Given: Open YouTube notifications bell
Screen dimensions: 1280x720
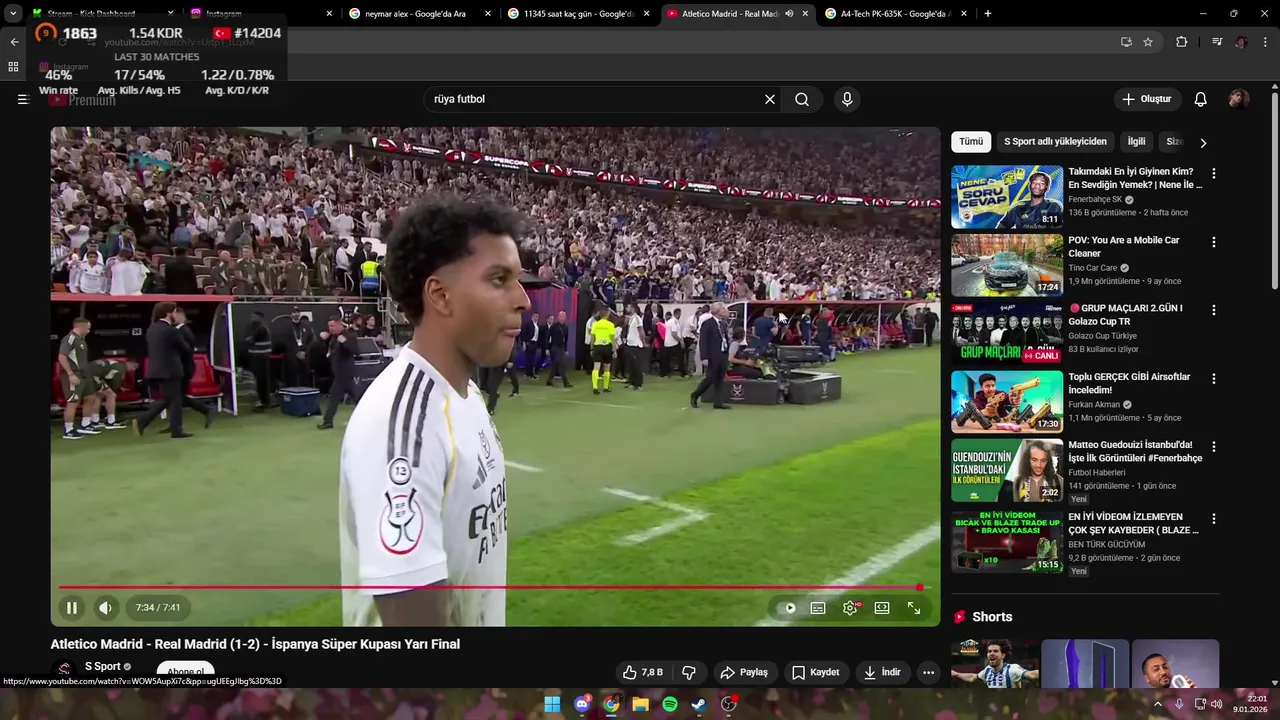Looking at the screenshot, I should point(1201,99).
